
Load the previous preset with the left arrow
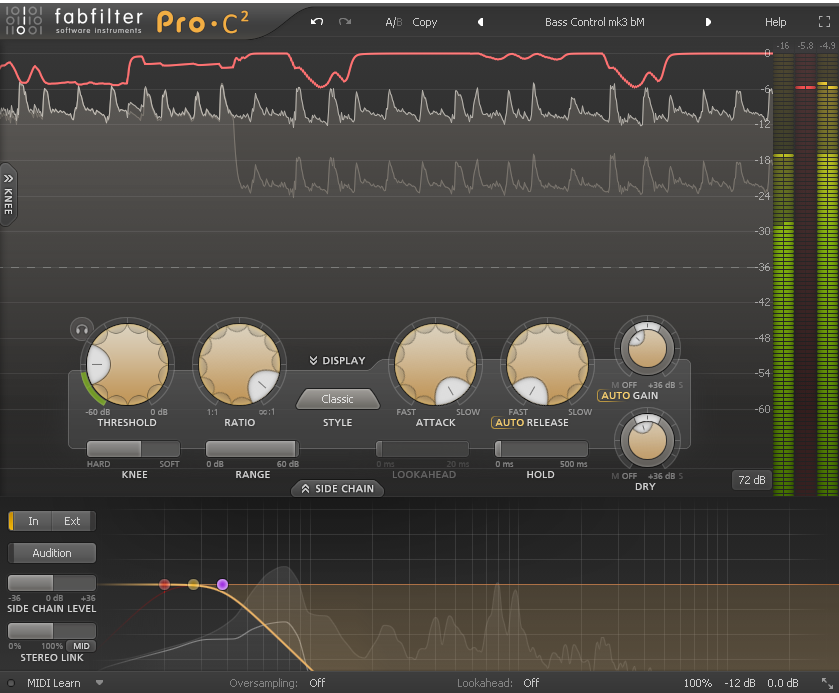pos(480,22)
